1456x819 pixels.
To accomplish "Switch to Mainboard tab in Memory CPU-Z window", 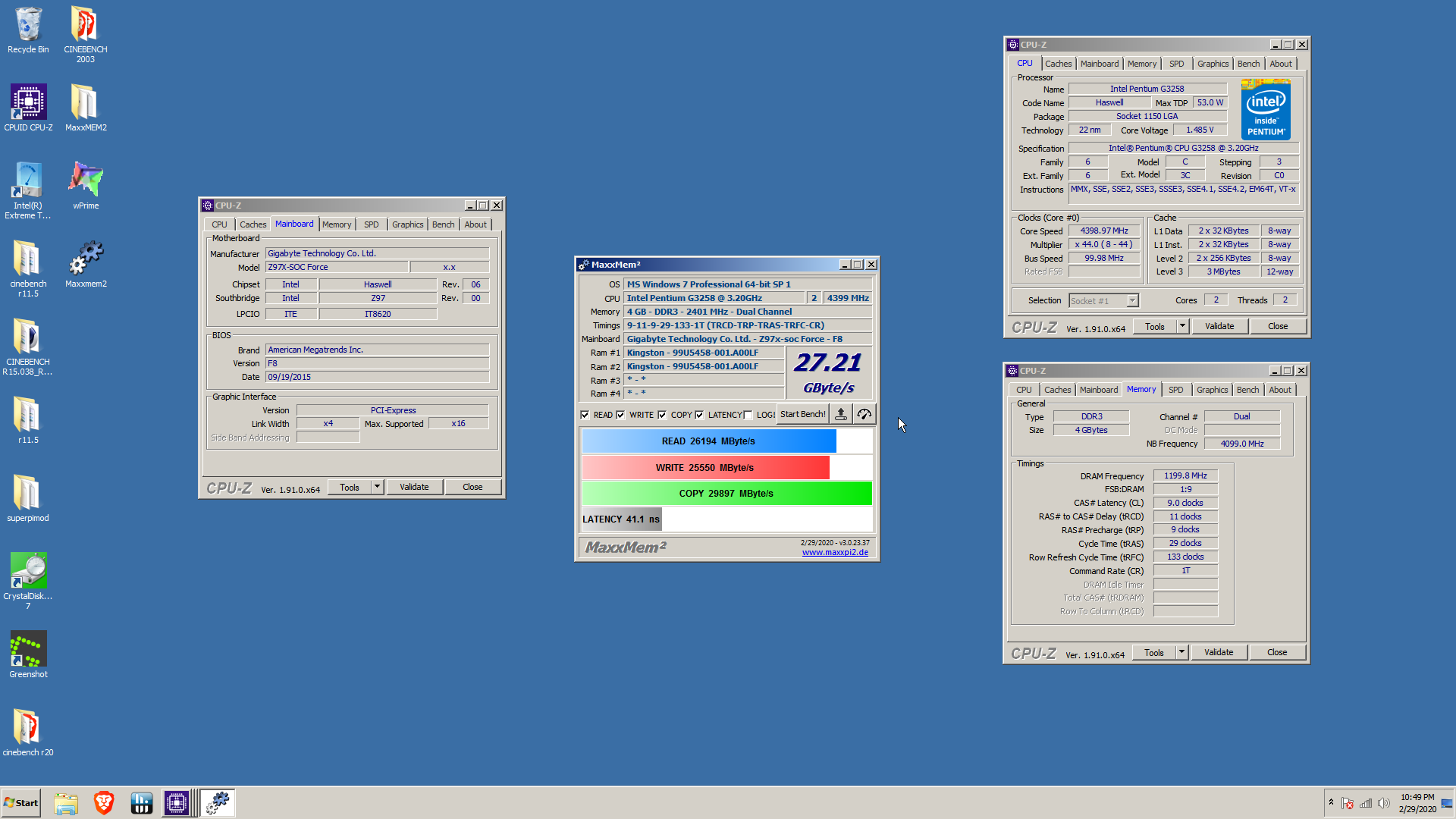I will point(1099,390).
